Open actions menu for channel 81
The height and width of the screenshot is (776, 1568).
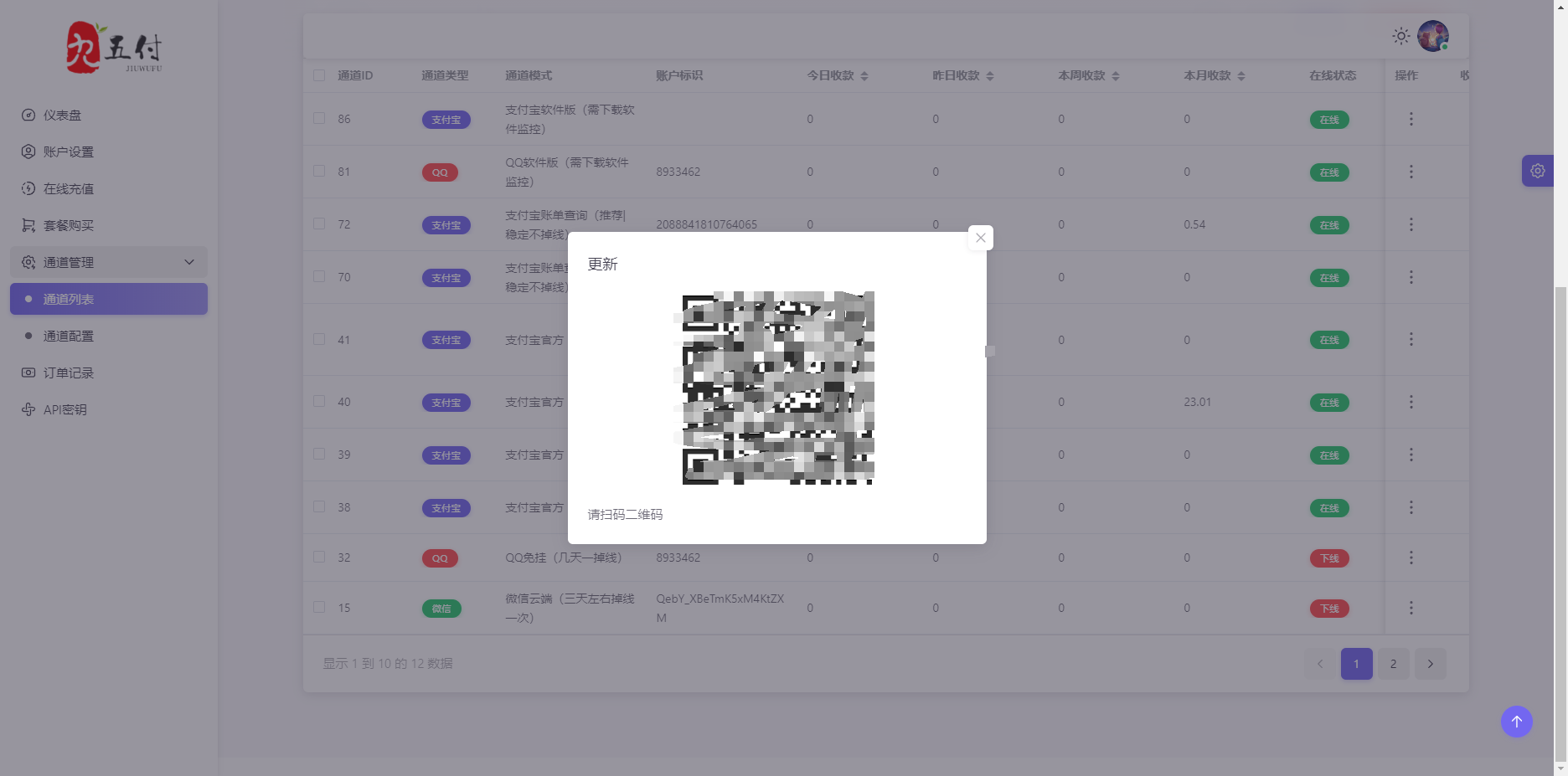(1411, 172)
